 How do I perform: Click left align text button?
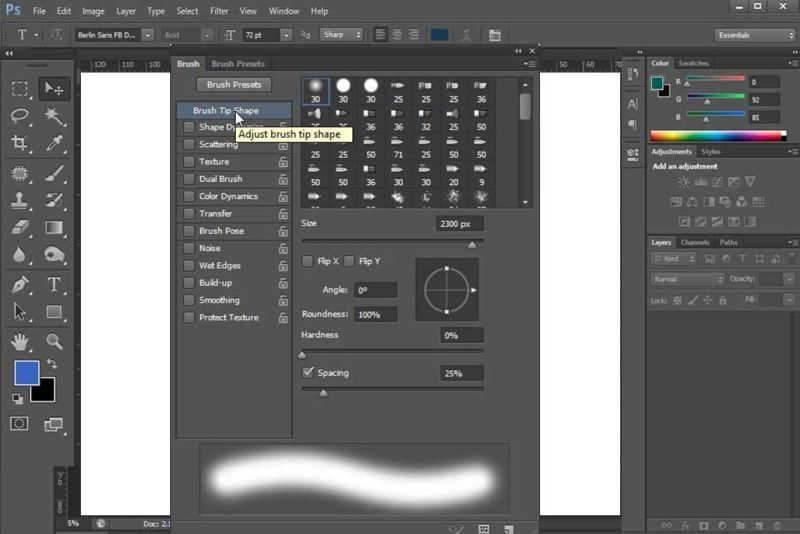[380, 35]
